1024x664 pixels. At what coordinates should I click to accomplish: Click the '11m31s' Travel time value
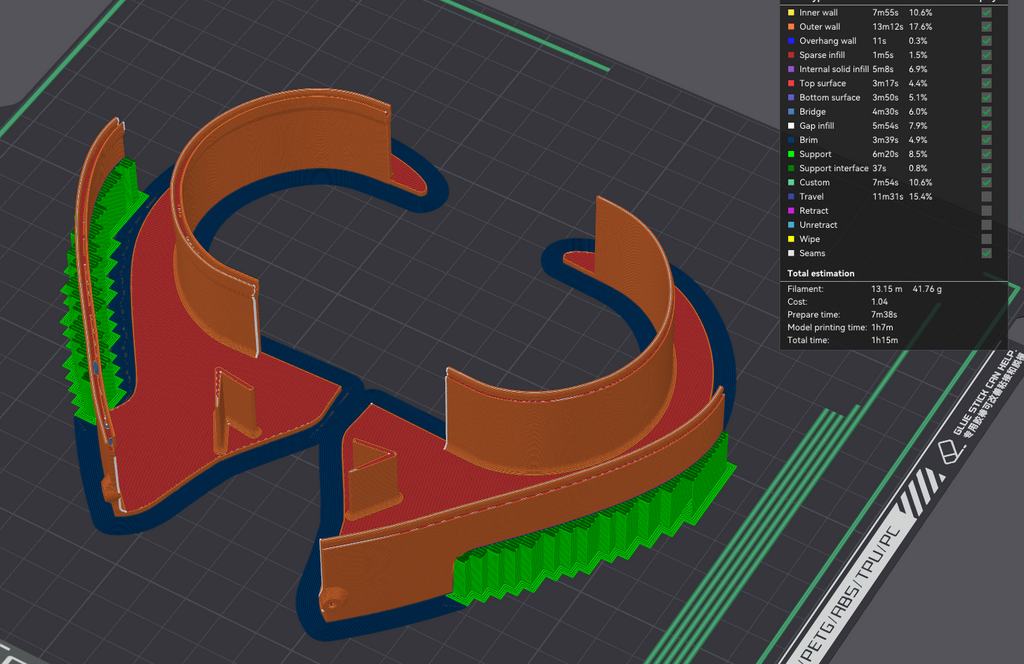coord(888,197)
